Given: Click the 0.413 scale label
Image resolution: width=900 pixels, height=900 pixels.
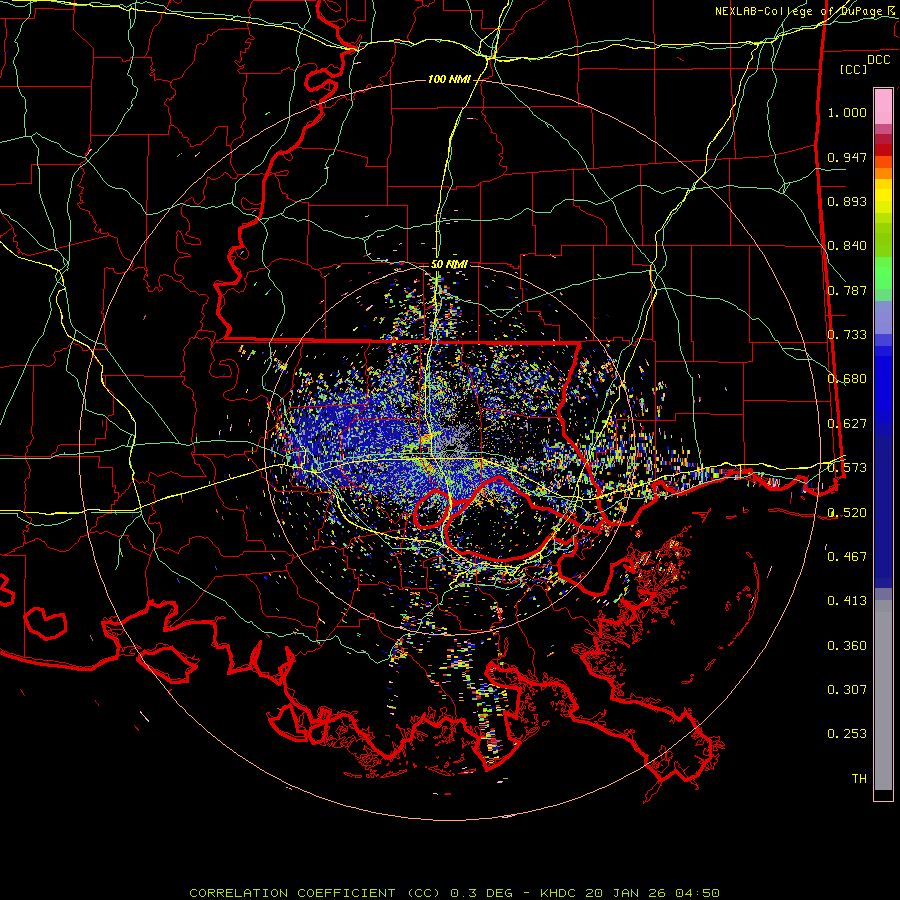Looking at the screenshot, I should [847, 601].
